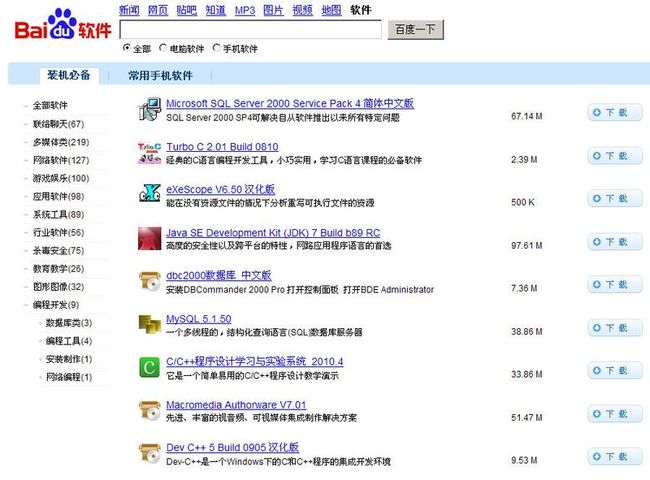Image resolution: width=650 pixels, height=480 pixels.
Task: Click the green C/C++ learning system icon
Action: point(149,367)
